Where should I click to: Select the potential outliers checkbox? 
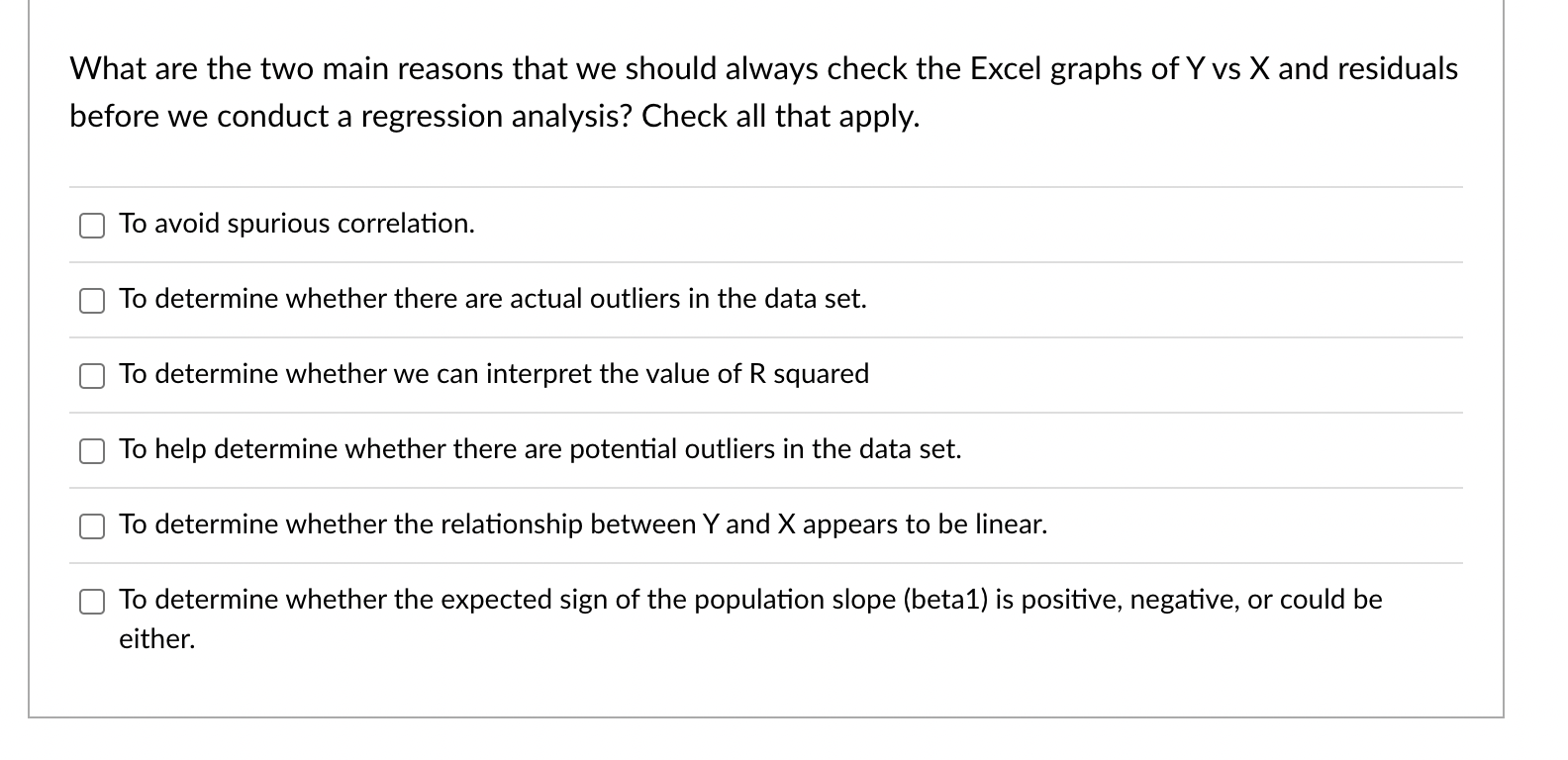coord(92,451)
